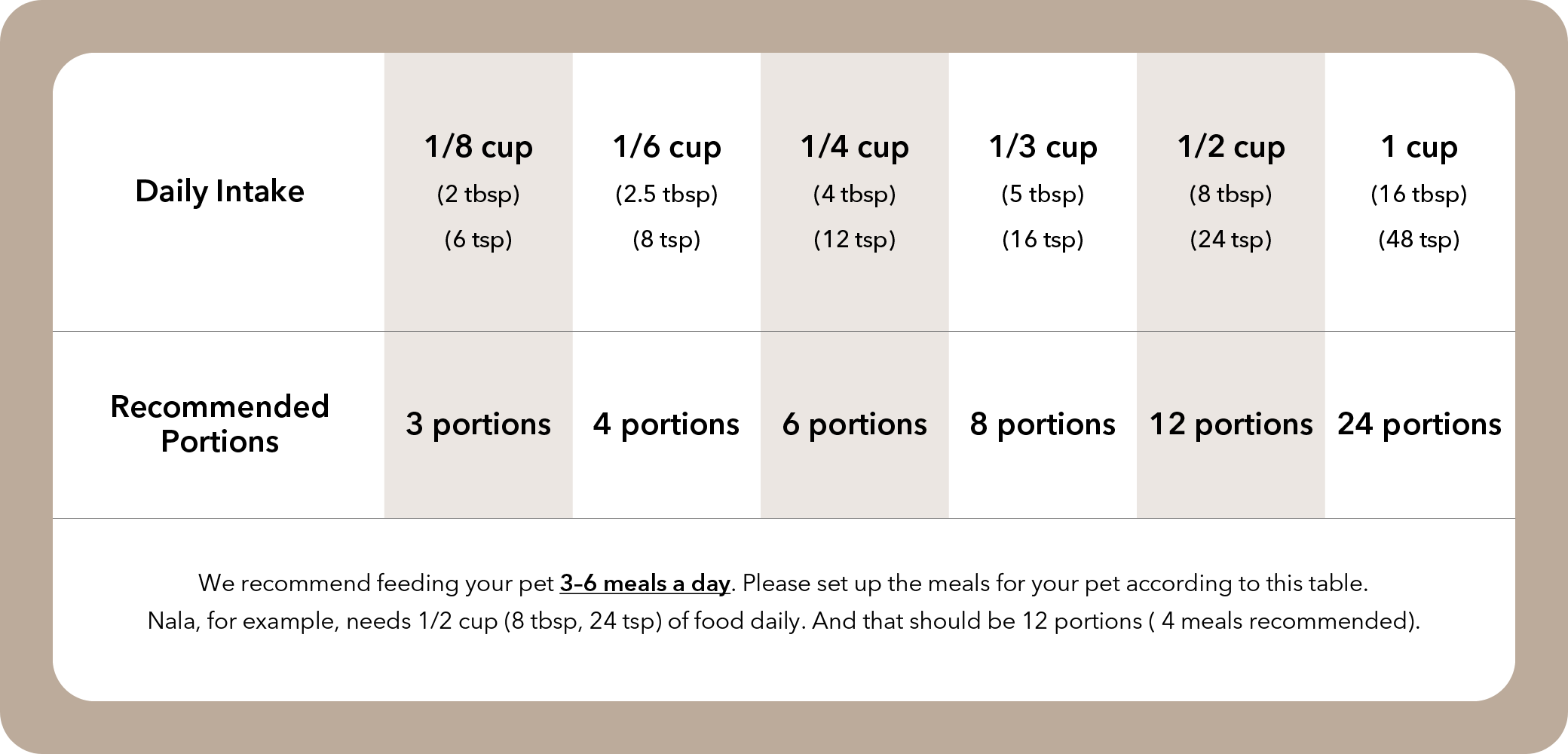Image resolution: width=1568 pixels, height=754 pixels.
Task: Click the (2.5 tbsp) measurement text
Action: click(666, 195)
